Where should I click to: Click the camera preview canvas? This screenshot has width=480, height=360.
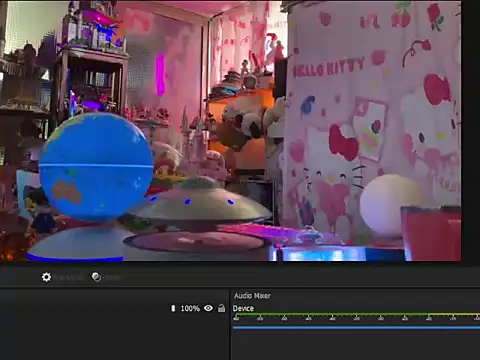pos(231,131)
